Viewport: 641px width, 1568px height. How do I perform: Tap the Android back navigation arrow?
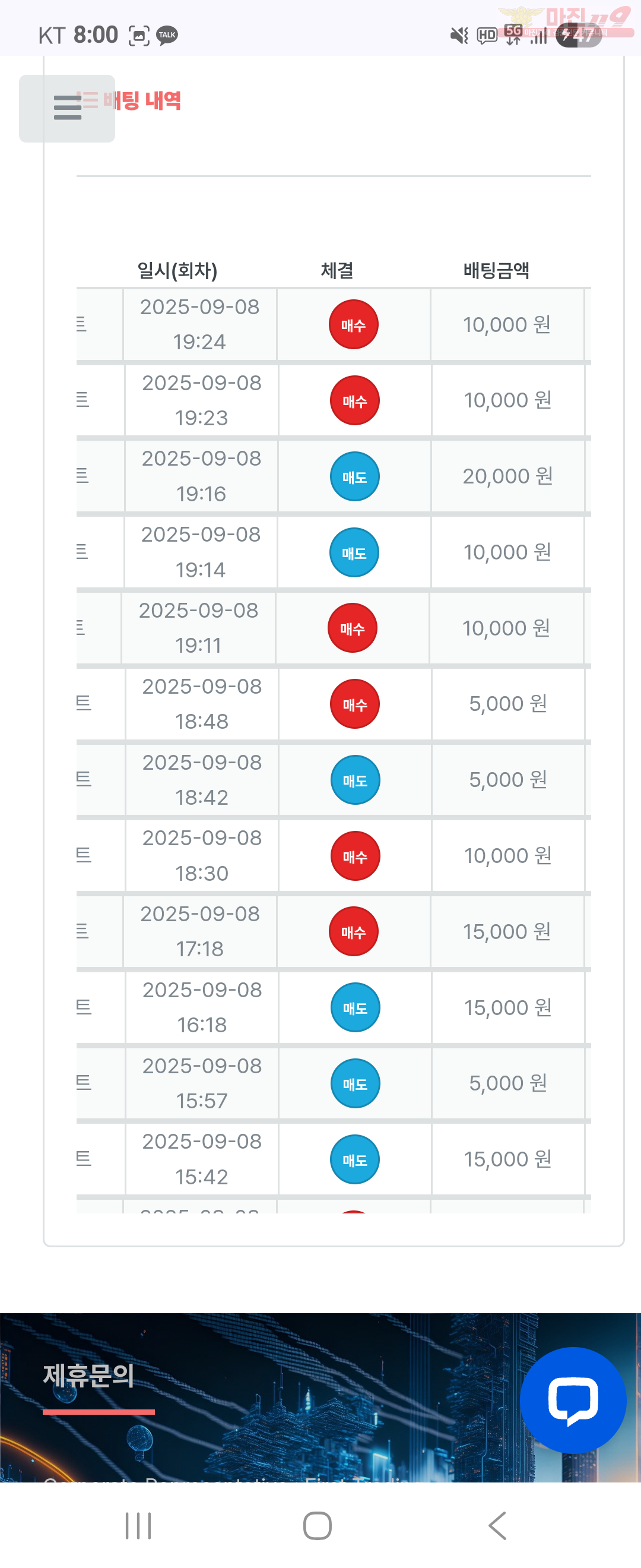[497, 1526]
